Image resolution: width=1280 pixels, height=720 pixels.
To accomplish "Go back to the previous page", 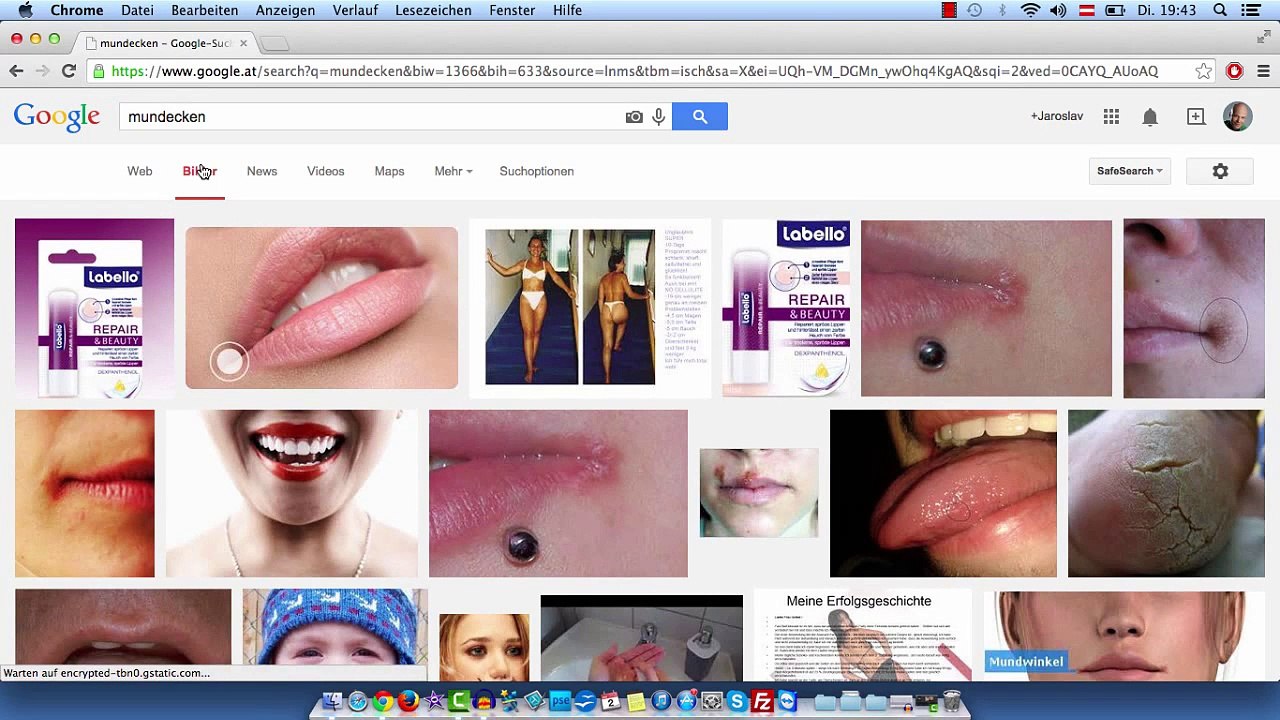I will (16, 71).
